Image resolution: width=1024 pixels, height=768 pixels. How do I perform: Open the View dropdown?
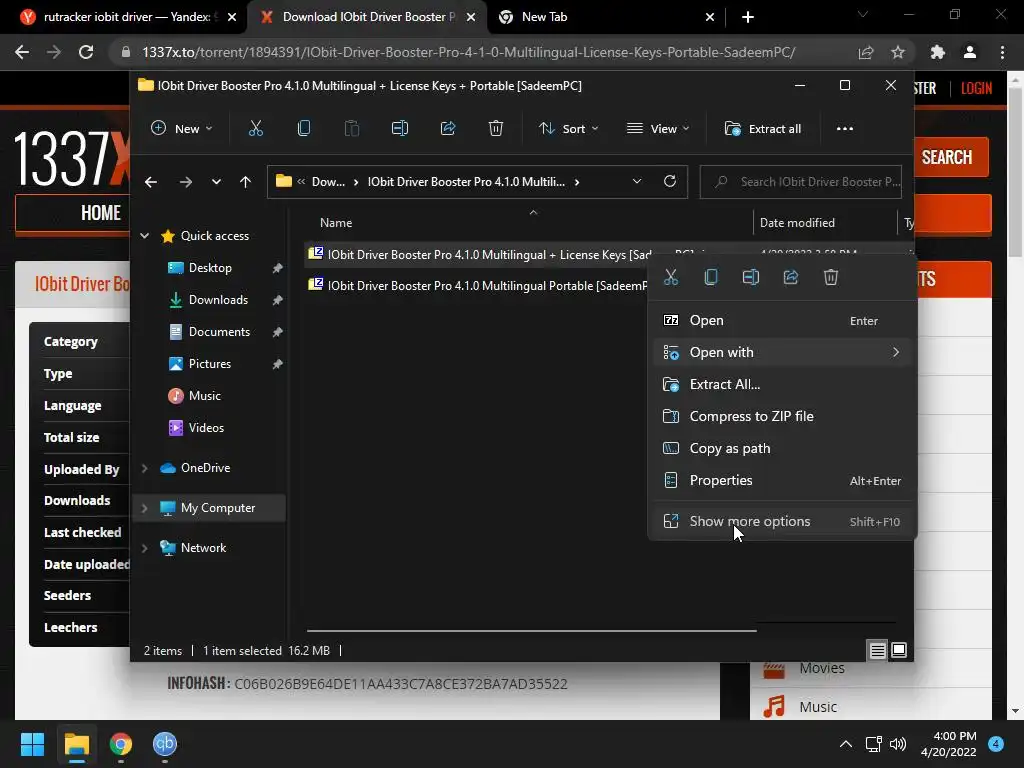point(658,129)
